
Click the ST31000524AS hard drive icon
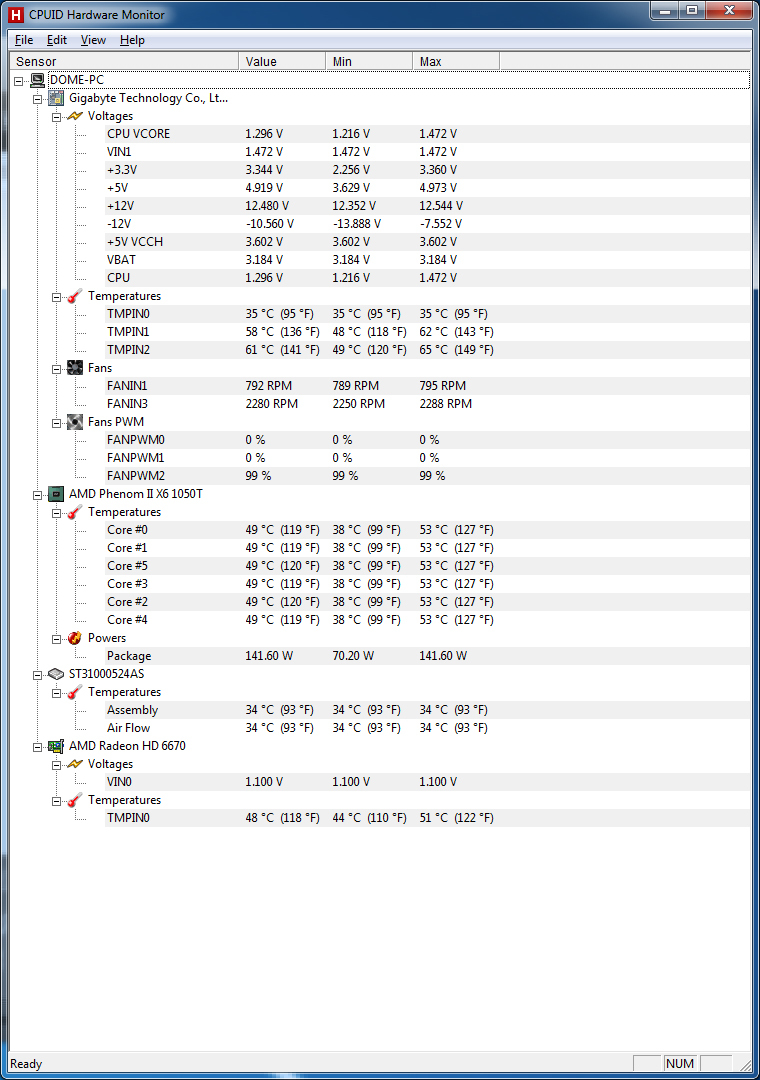[57, 674]
